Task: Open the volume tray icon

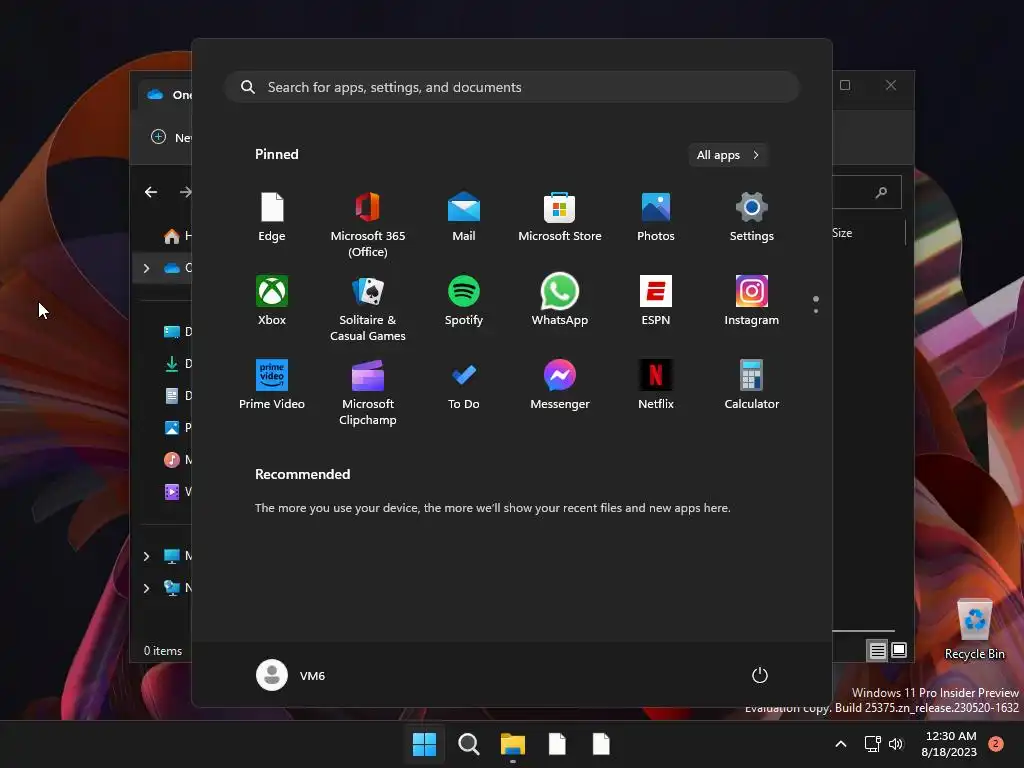Action: click(896, 744)
